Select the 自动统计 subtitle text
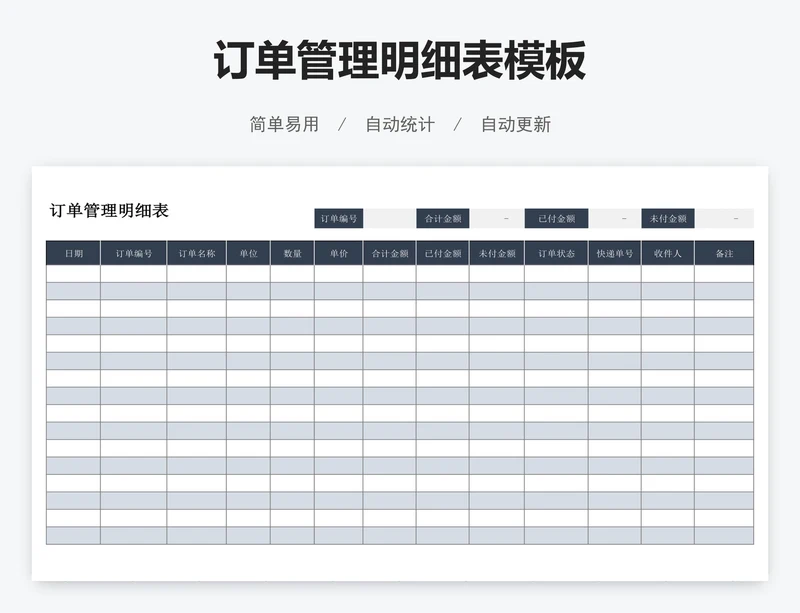This screenshot has height=613, width=800. click(x=400, y=124)
